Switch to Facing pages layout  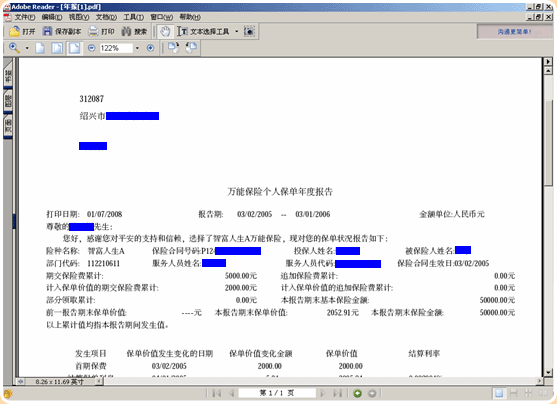pos(543,393)
